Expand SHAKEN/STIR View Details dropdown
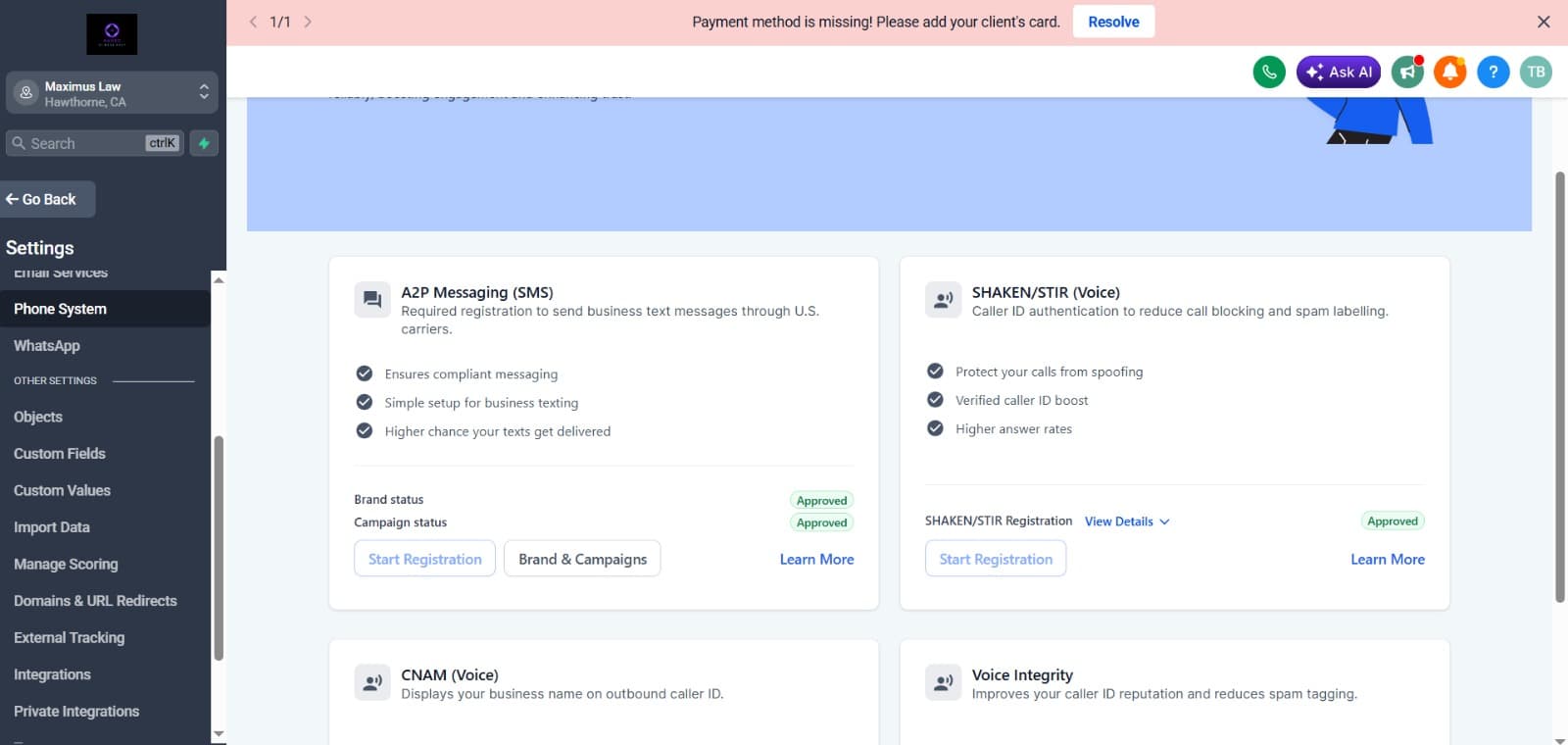Screen dimensions: 1568x745 point(1127,521)
